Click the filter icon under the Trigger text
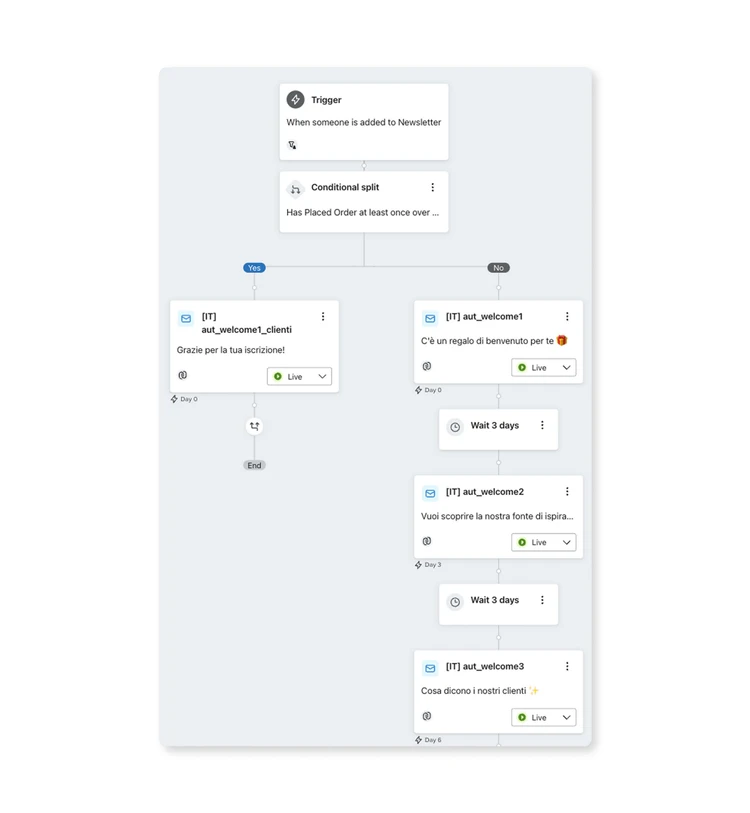750x813 pixels. 292,145
